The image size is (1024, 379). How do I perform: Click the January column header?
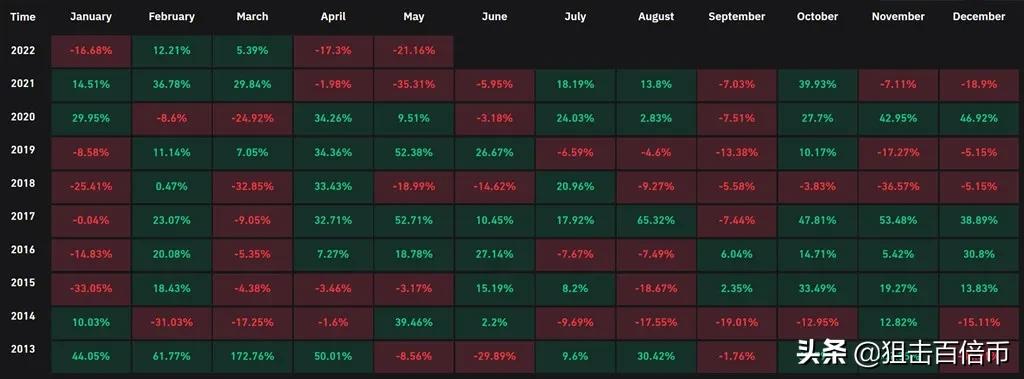coord(91,17)
